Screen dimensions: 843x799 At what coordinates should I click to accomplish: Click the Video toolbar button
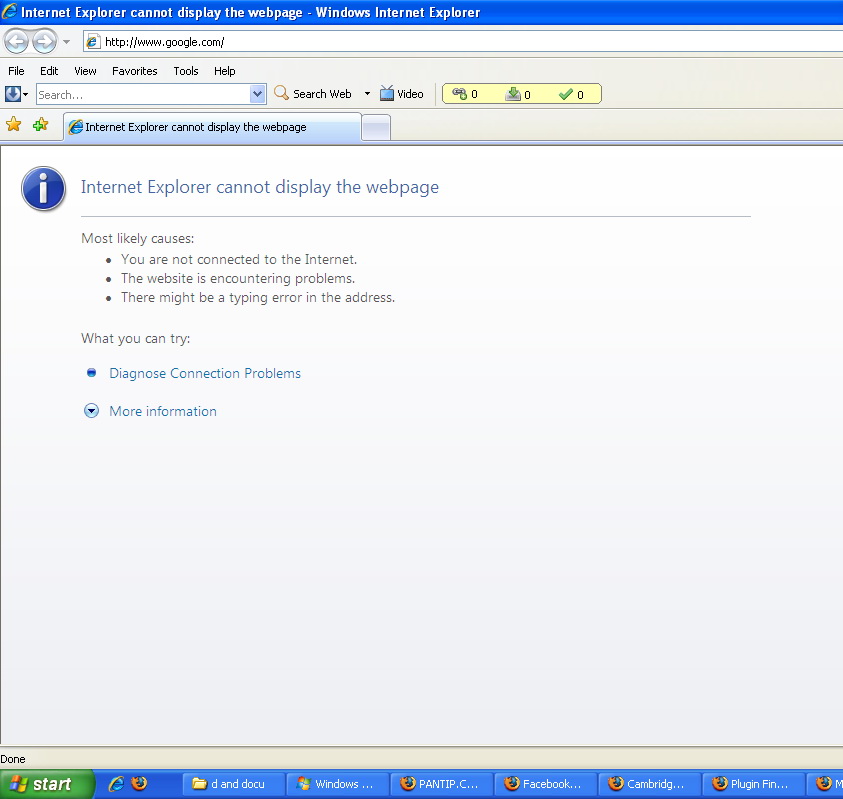click(402, 94)
